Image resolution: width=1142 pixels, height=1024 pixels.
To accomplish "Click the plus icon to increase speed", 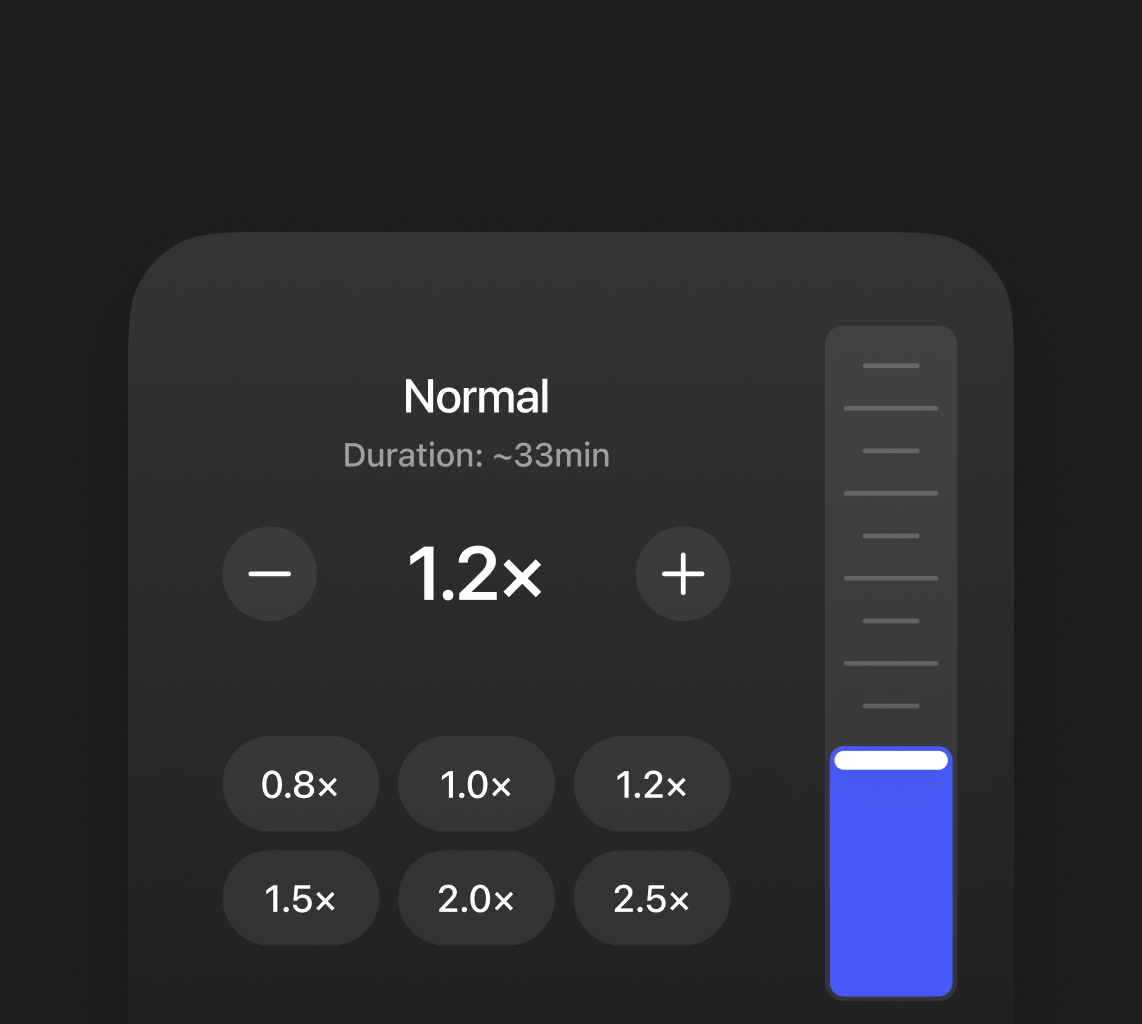I will pyautogui.click(x=683, y=574).
